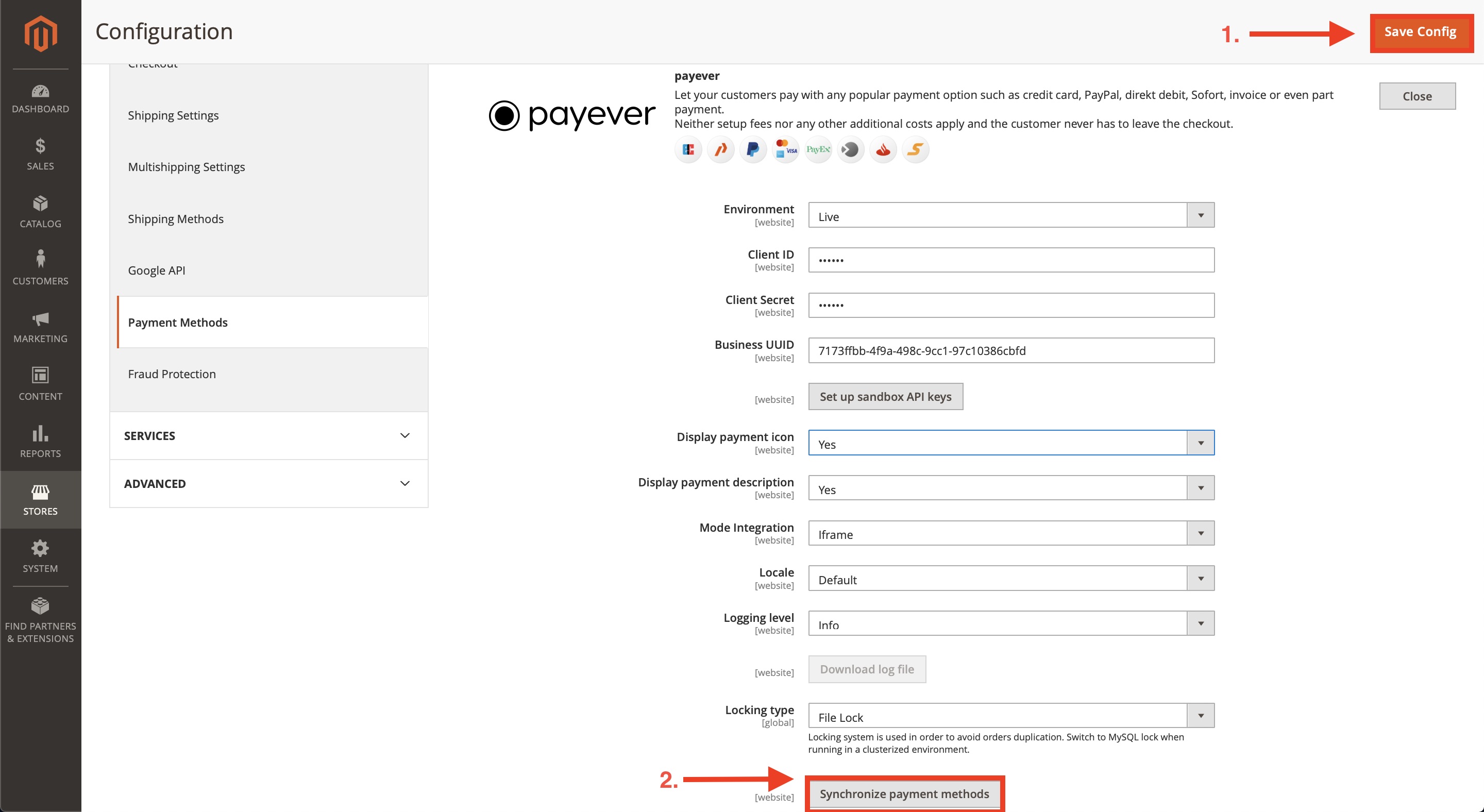Click the Save Config button
The height and width of the screenshot is (812, 1484).
[1420, 32]
